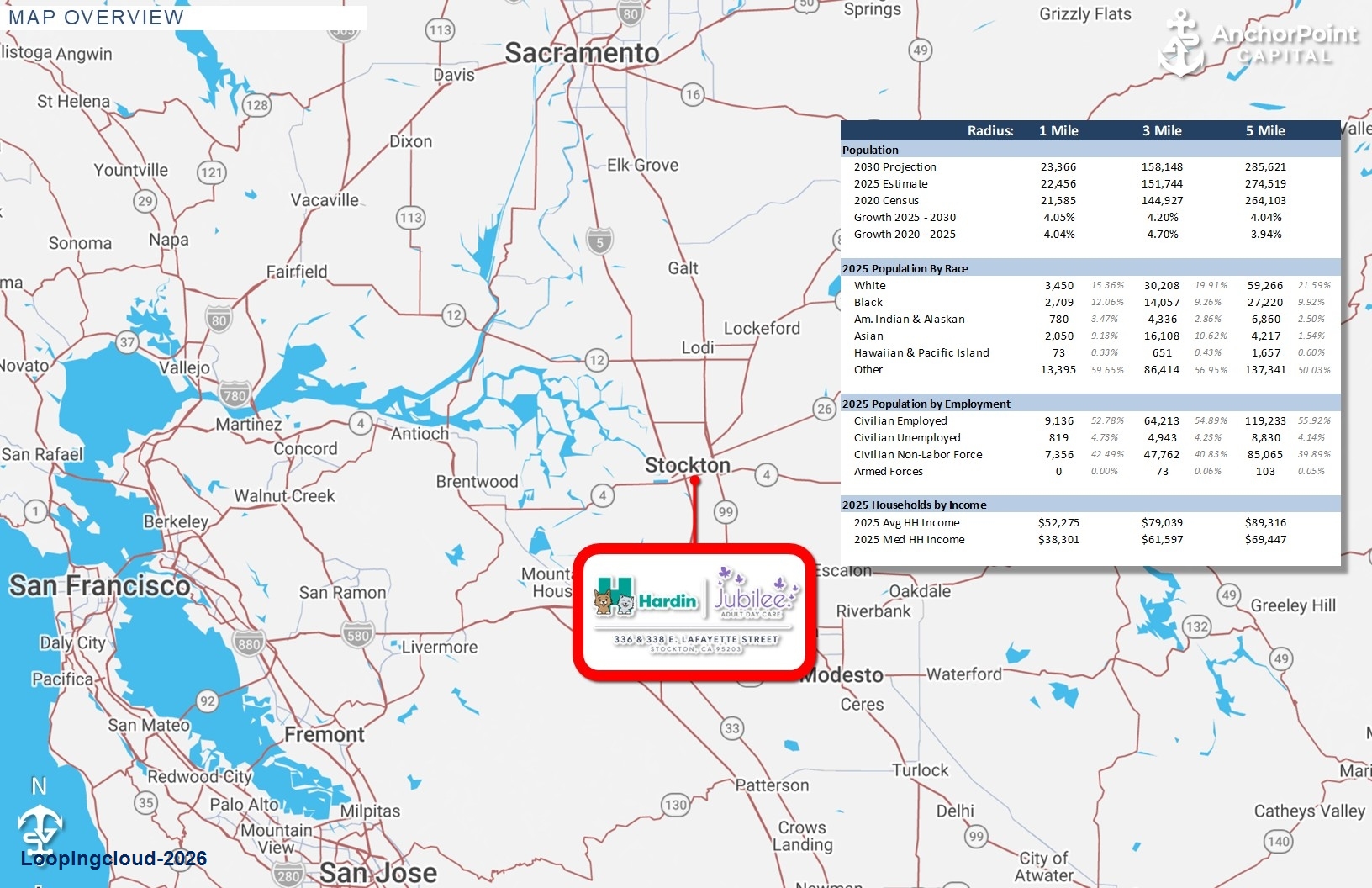1372x888 pixels.
Task: Click the Livermore city label
Action: coord(439,647)
